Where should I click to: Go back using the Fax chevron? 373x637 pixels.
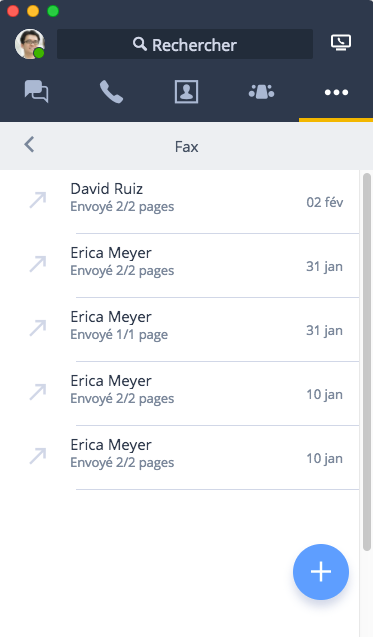click(x=29, y=144)
